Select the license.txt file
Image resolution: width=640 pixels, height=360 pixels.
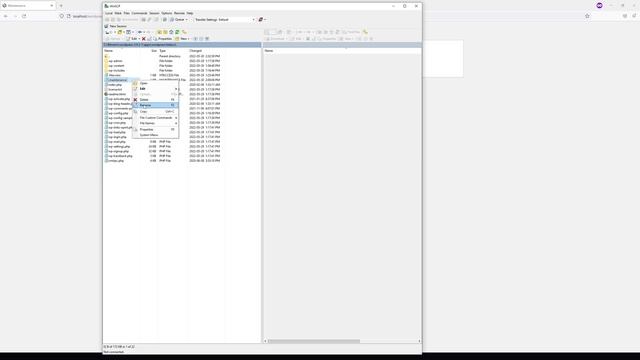(115, 89)
